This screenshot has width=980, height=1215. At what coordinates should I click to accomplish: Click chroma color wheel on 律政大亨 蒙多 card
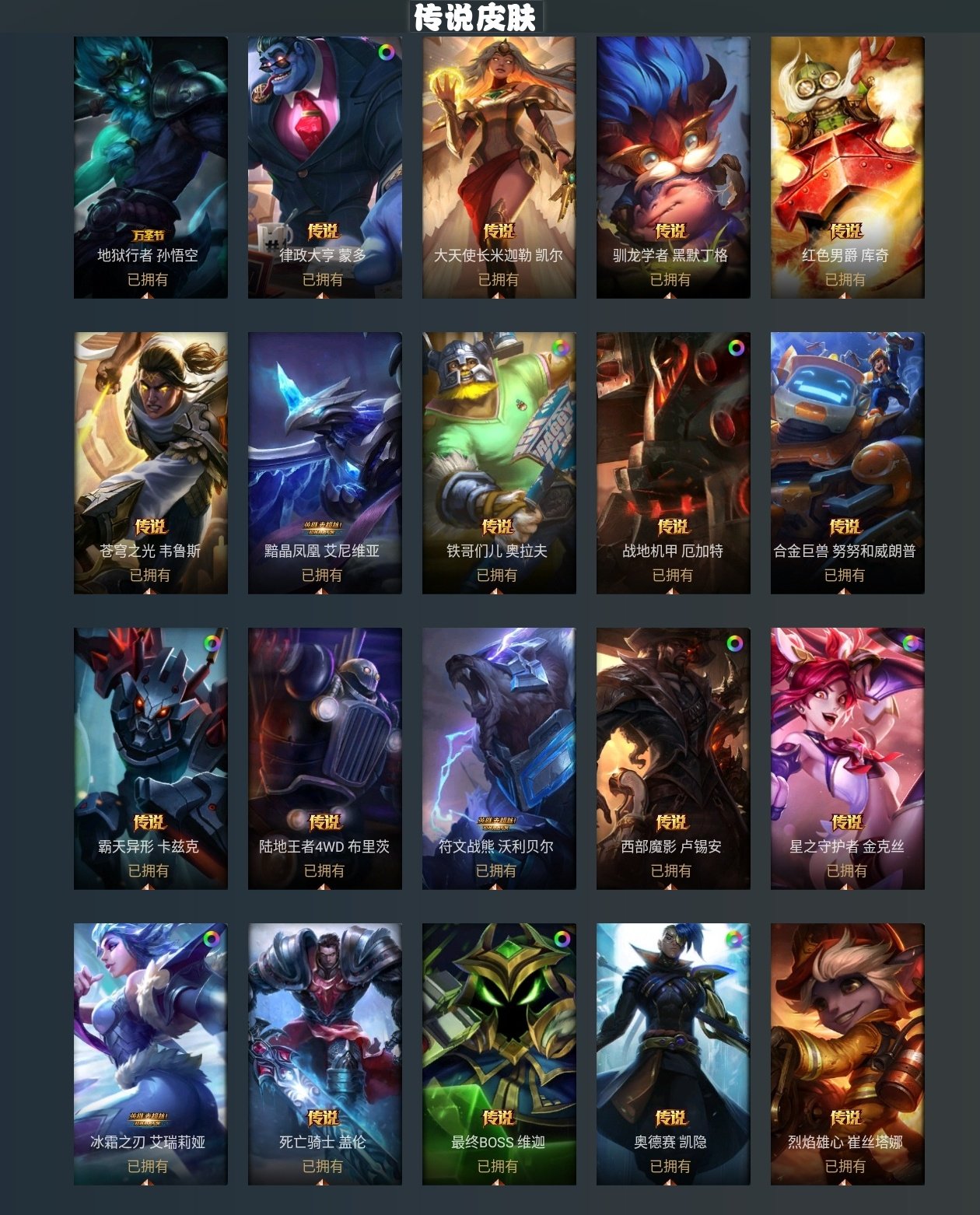point(386,52)
